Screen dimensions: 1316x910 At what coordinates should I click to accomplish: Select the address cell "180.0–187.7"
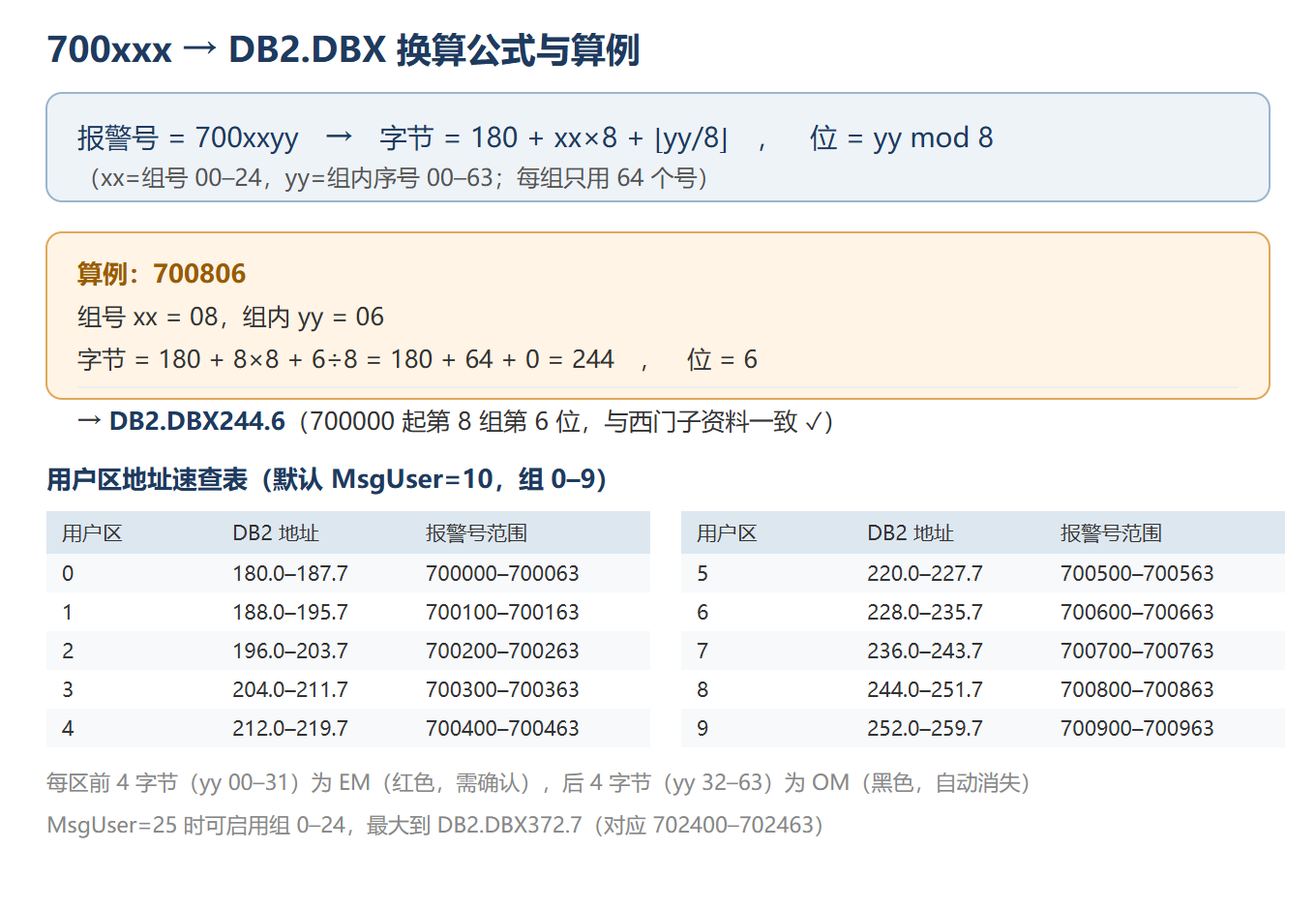tap(290, 573)
